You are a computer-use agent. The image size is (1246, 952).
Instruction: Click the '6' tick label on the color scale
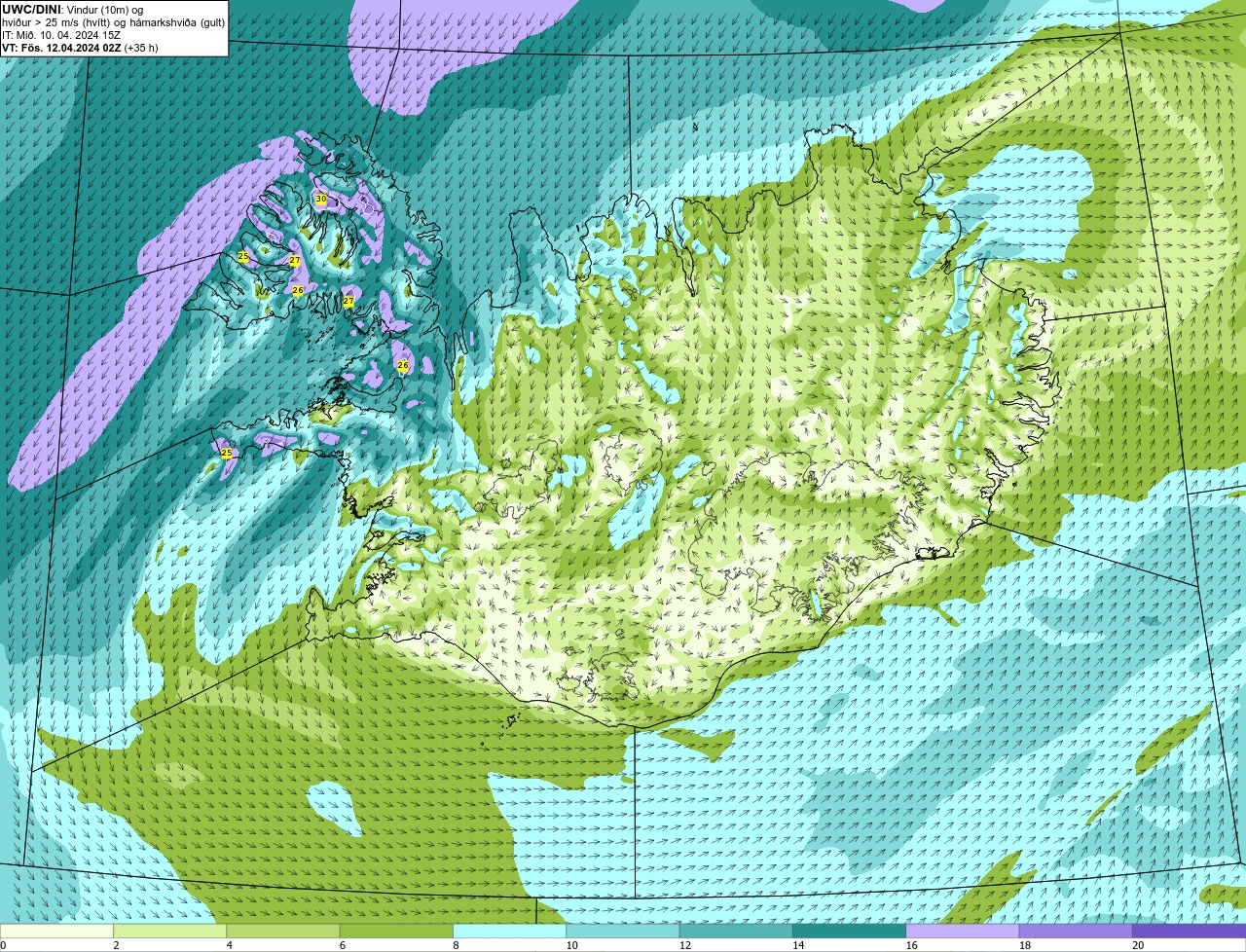[x=343, y=945]
